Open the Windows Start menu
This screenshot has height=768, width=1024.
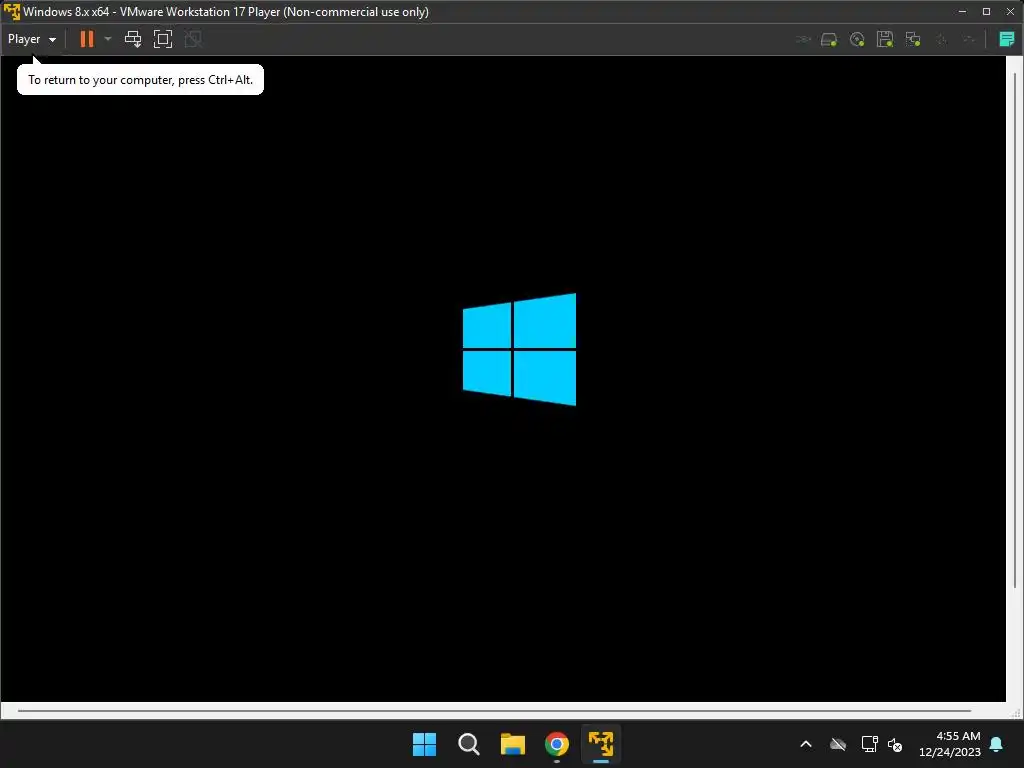coord(424,744)
